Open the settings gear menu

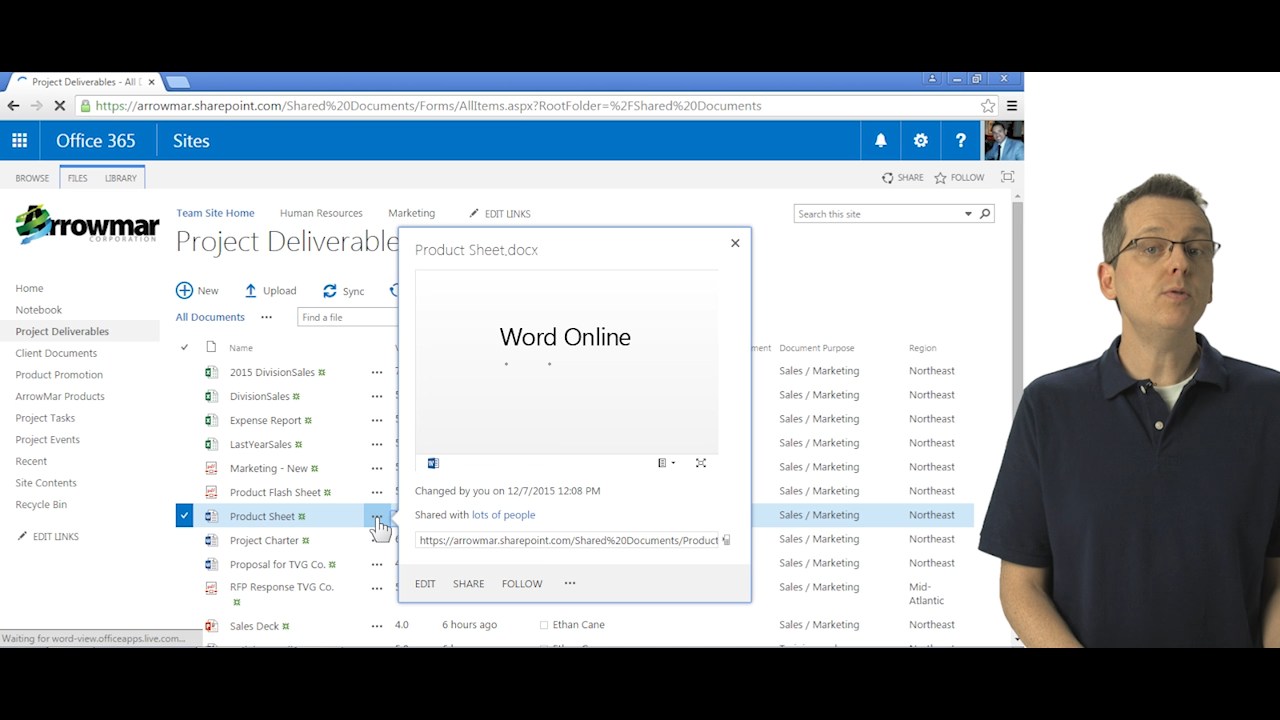pos(921,141)
